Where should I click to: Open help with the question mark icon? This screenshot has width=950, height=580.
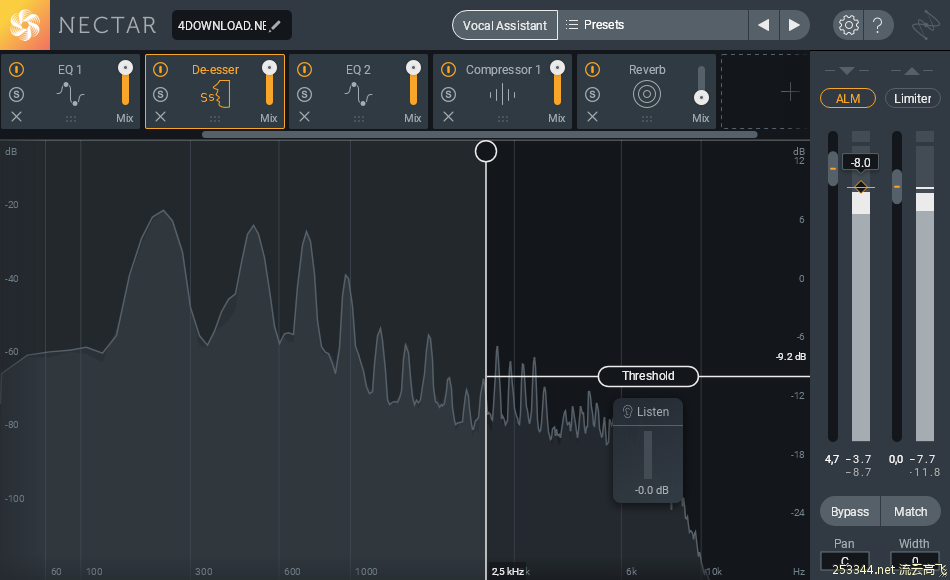pos(877,25)
